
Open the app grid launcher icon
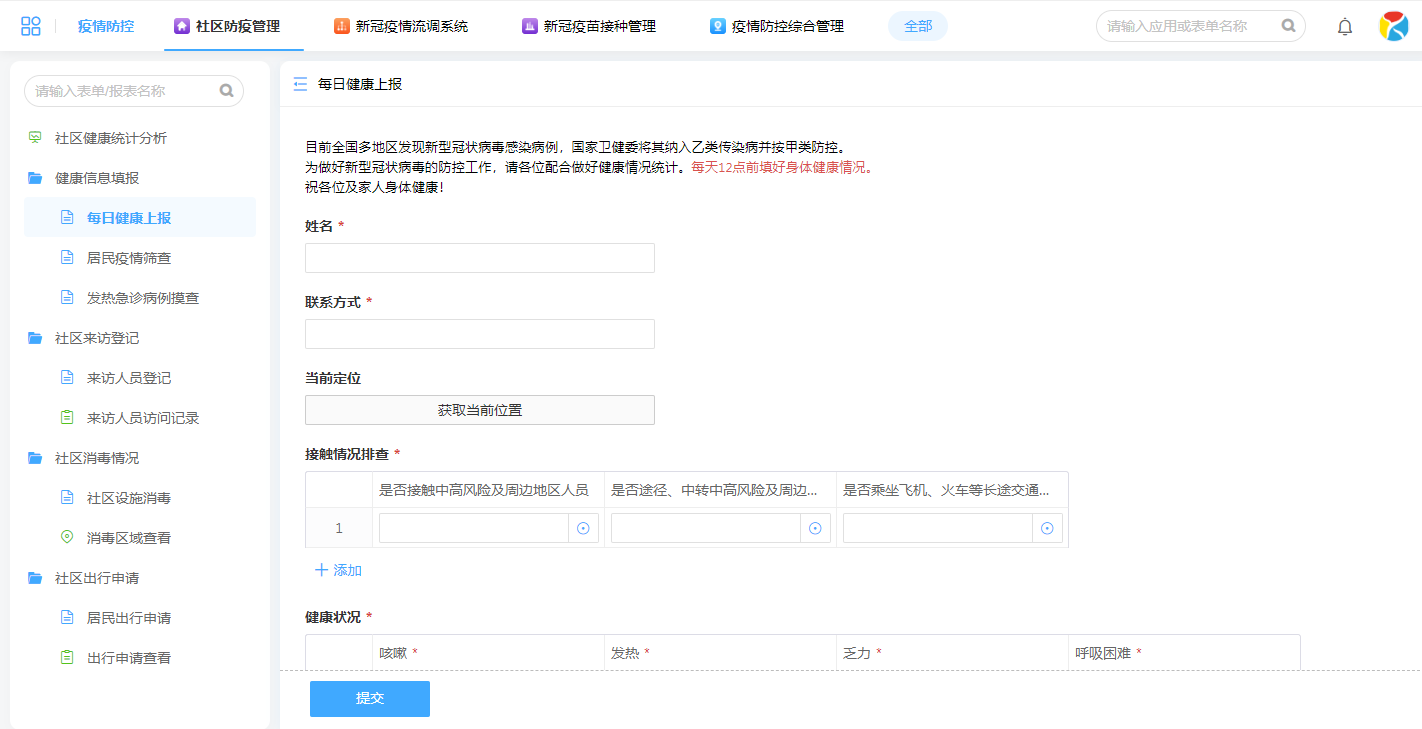pos(31,26)
